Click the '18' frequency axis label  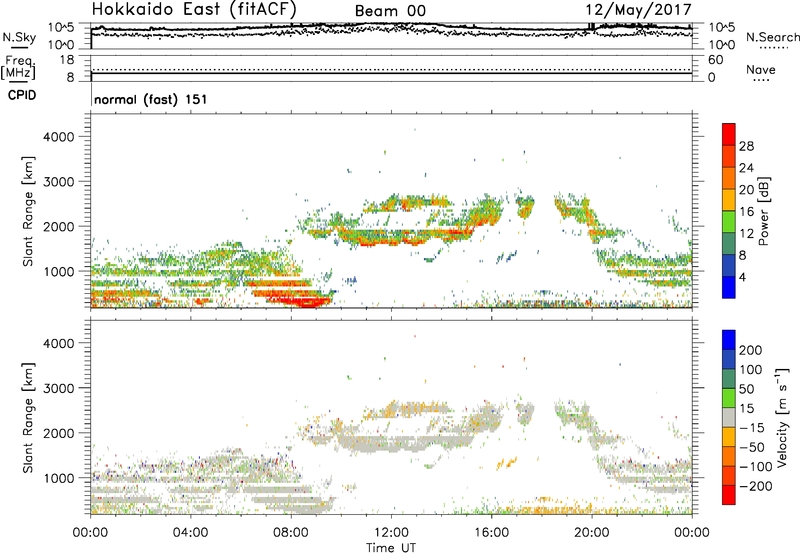(x=67, y=60)
